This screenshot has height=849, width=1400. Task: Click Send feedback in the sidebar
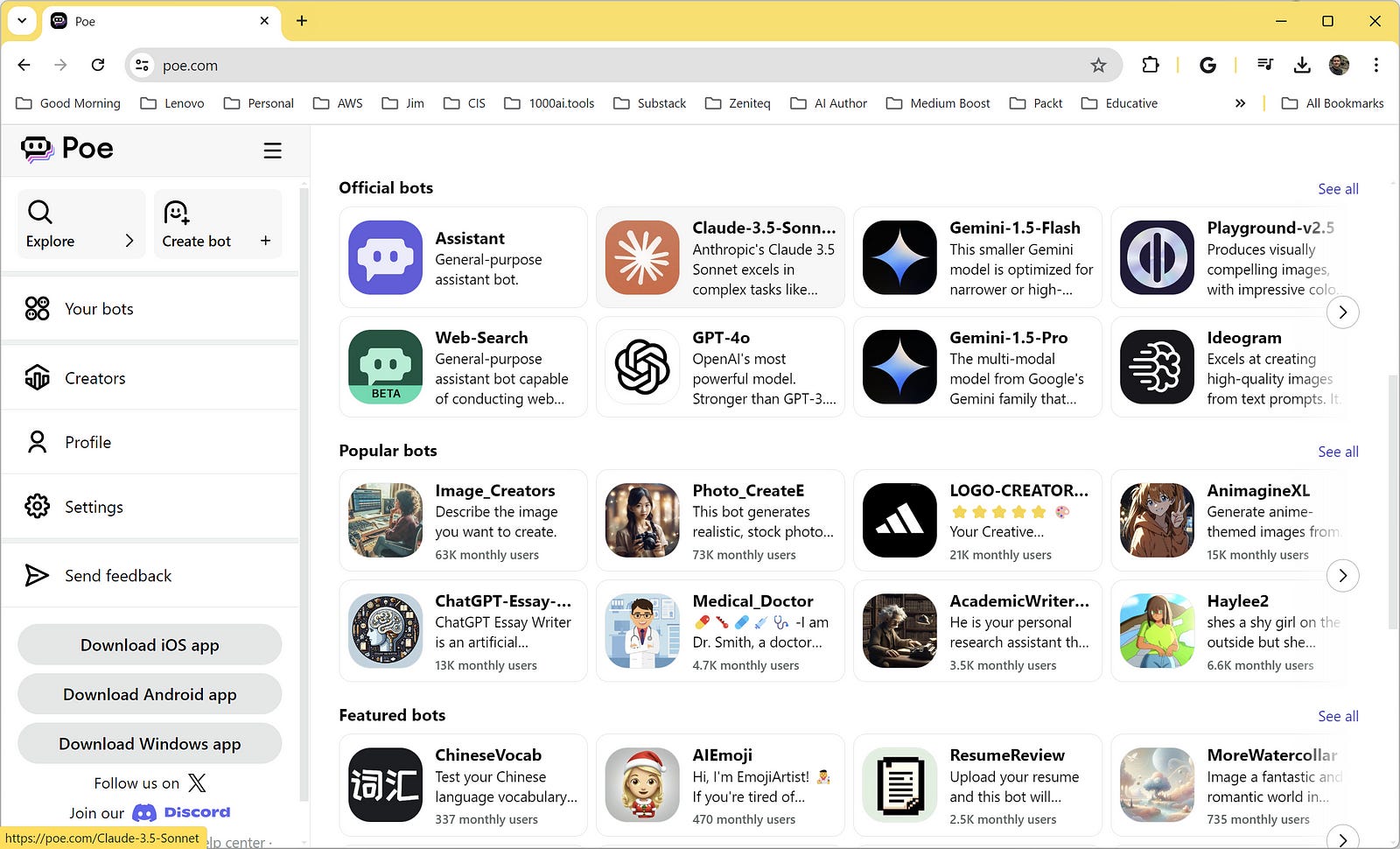[x=150, y=575]
